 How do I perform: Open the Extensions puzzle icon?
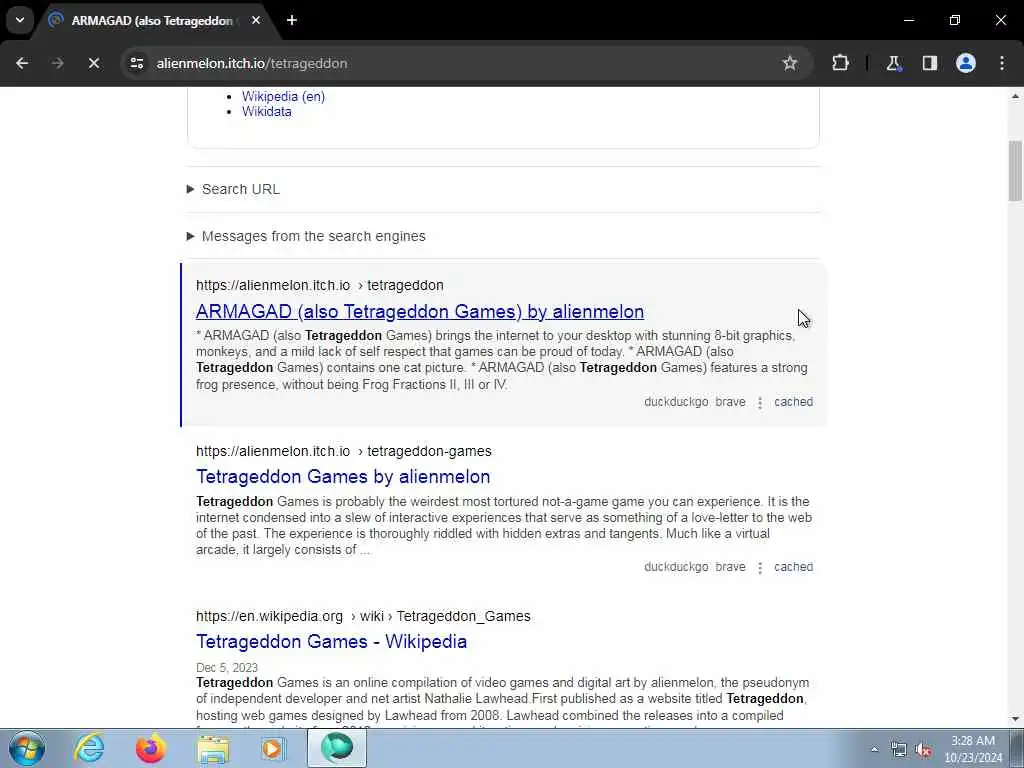click(840, 63)
